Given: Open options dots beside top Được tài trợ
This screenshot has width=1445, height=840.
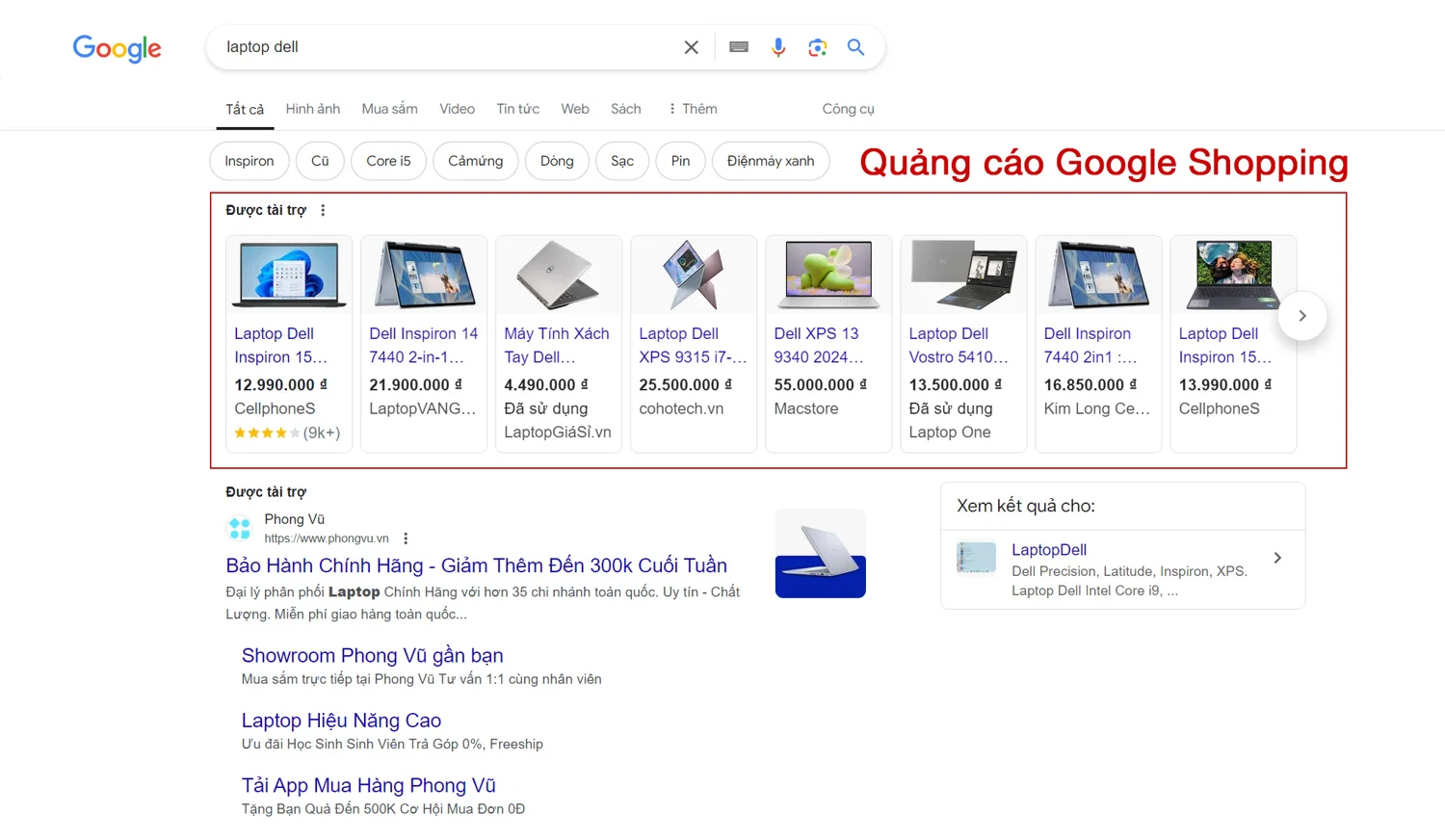Looking at the screenshot, I should [x=323, y=210].
